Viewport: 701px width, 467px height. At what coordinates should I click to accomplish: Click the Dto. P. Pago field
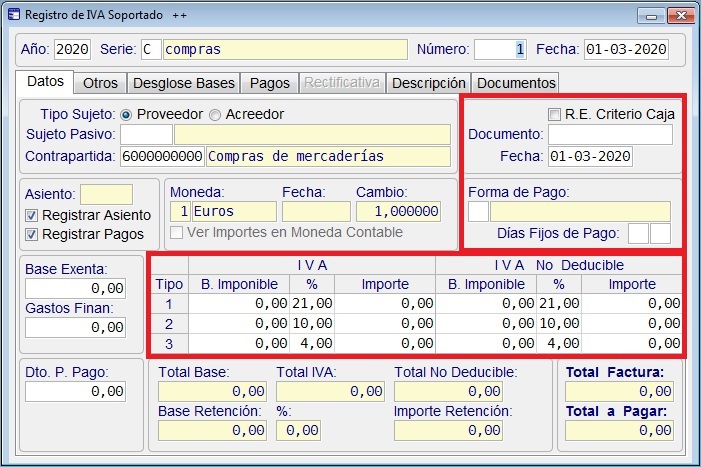(78, 391)
